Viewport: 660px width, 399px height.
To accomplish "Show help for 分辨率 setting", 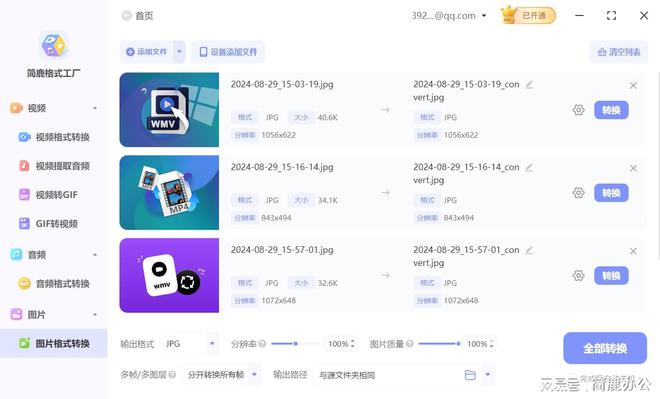I will coord(262,344).
